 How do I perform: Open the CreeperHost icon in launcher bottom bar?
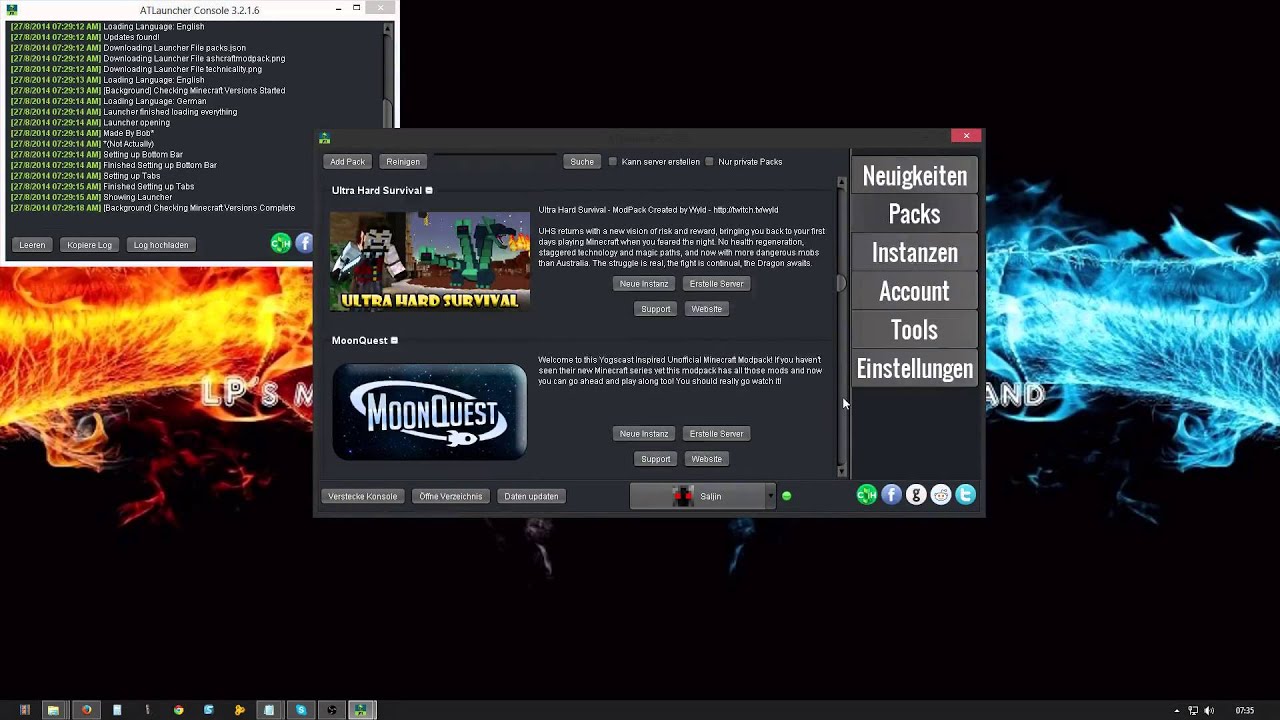[x=867, y=495]
